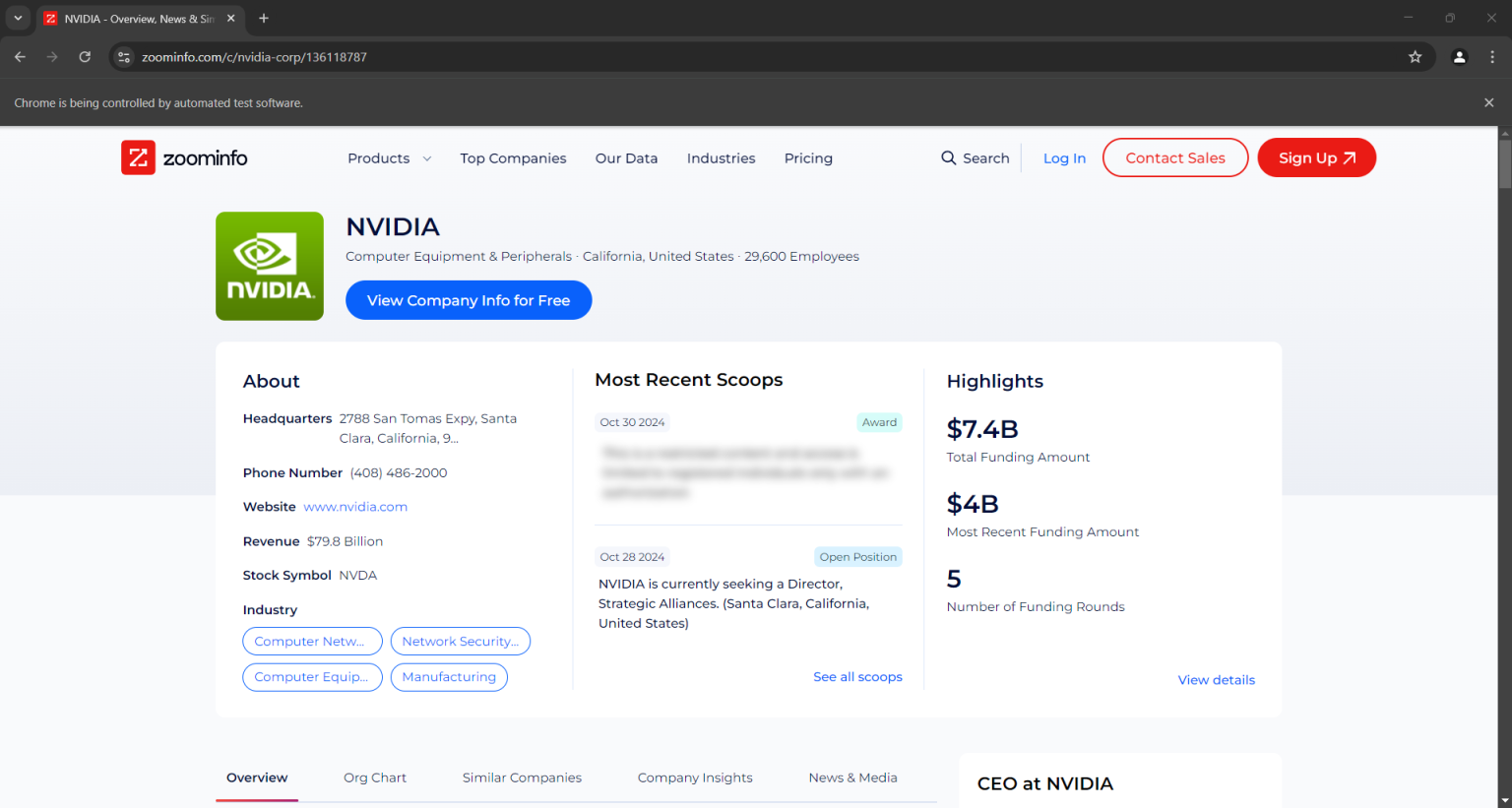
Task: Switch to the Org Chart tab
Action: click(374, 777)
